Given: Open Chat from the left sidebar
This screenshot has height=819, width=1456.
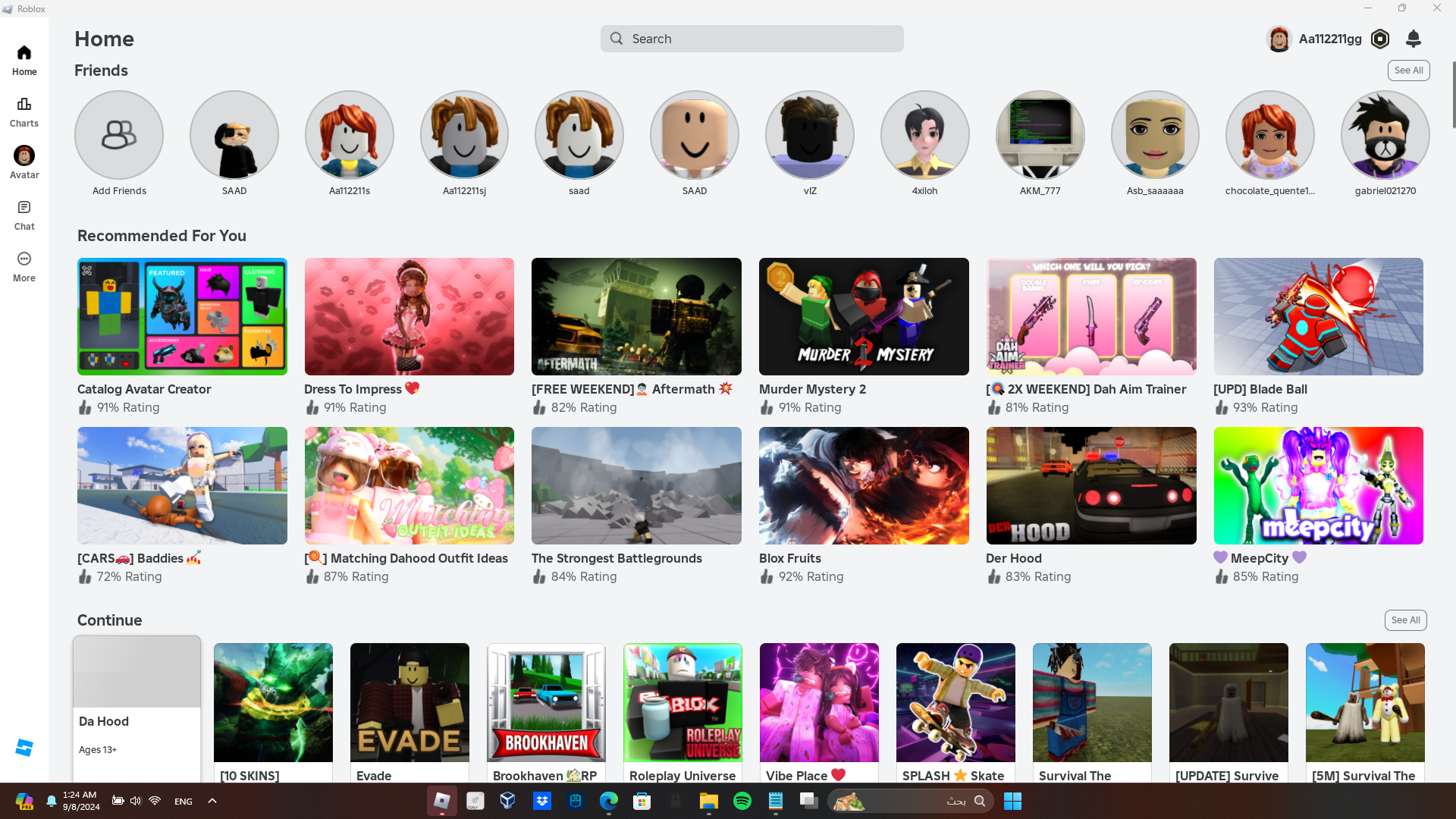Looking at the screenshot, I should (x=24, y=215).
